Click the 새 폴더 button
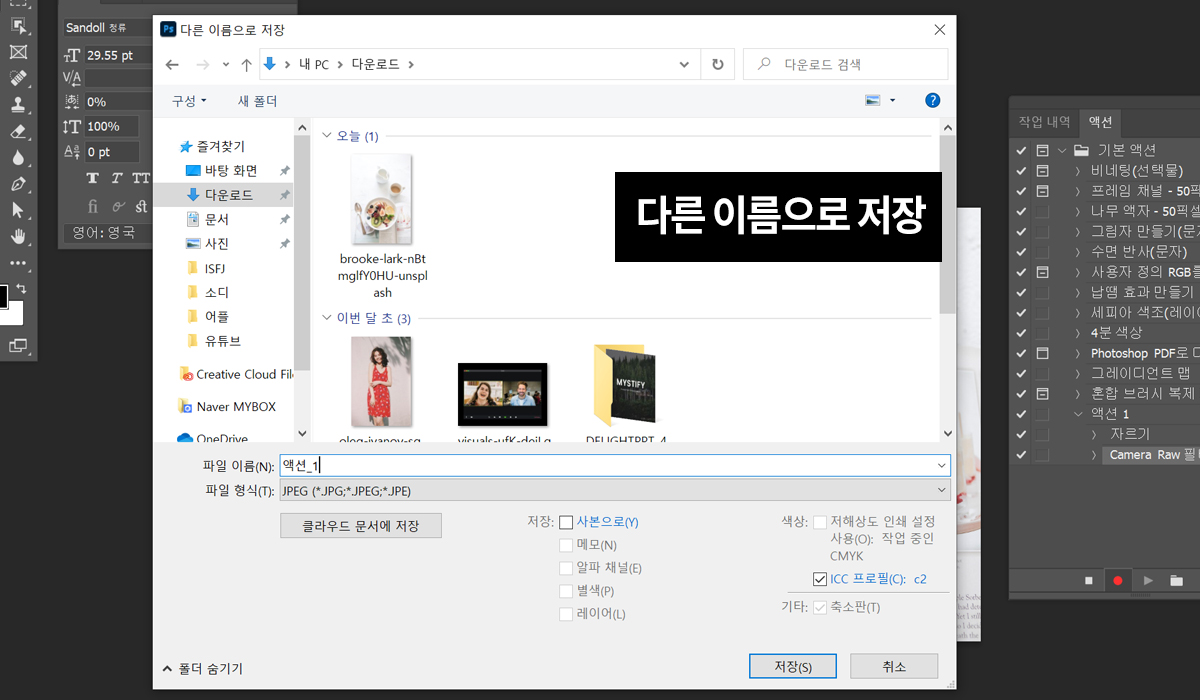 (257, 101)
